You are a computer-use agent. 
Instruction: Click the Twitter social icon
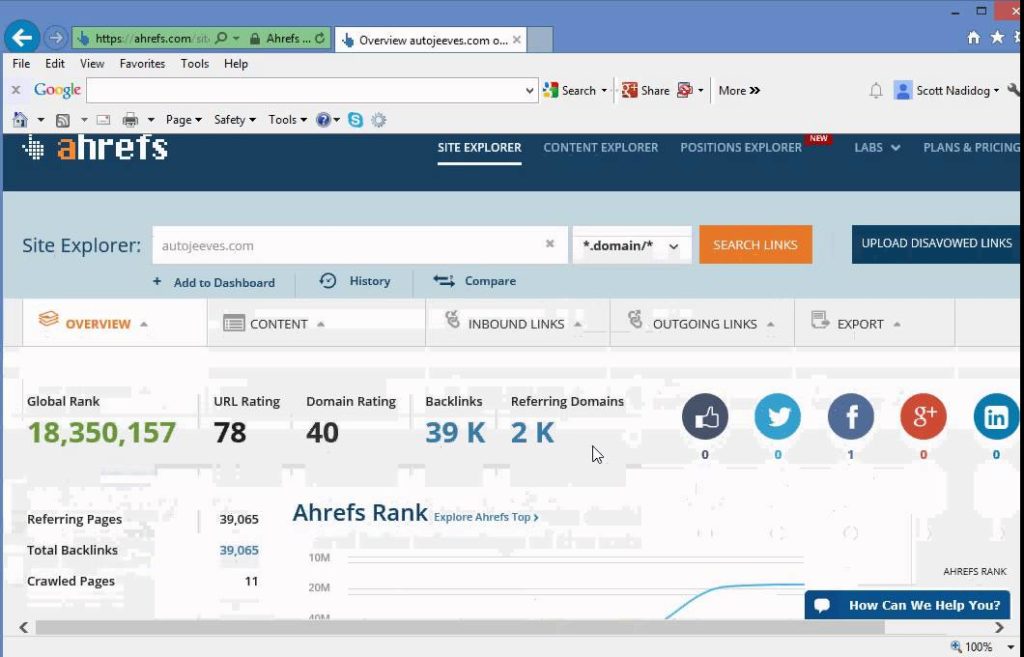777,416
